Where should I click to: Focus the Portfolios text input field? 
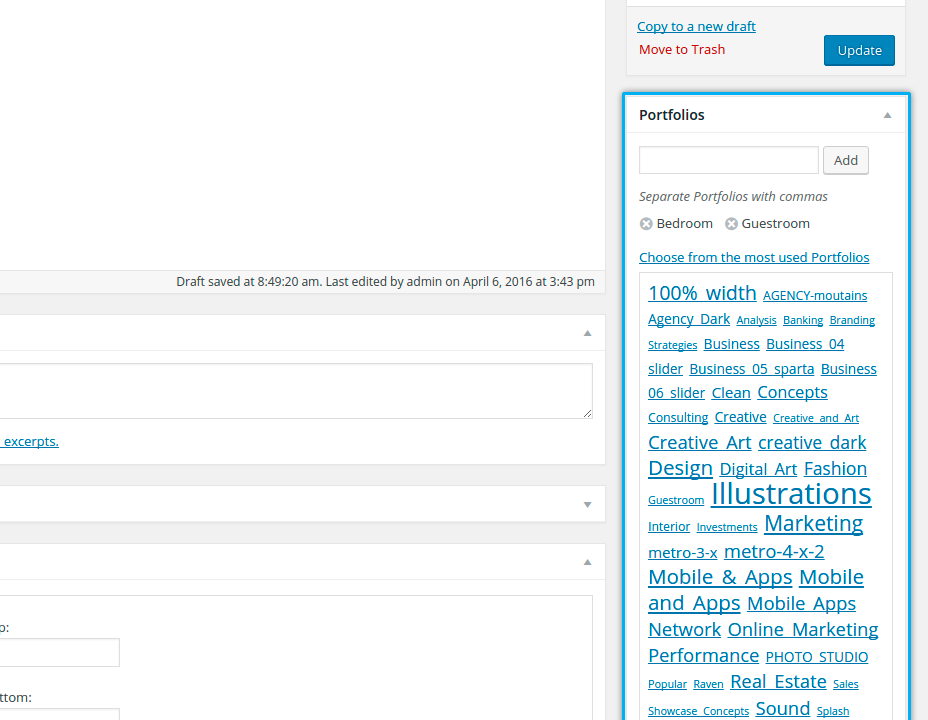(x=728, y=160)
